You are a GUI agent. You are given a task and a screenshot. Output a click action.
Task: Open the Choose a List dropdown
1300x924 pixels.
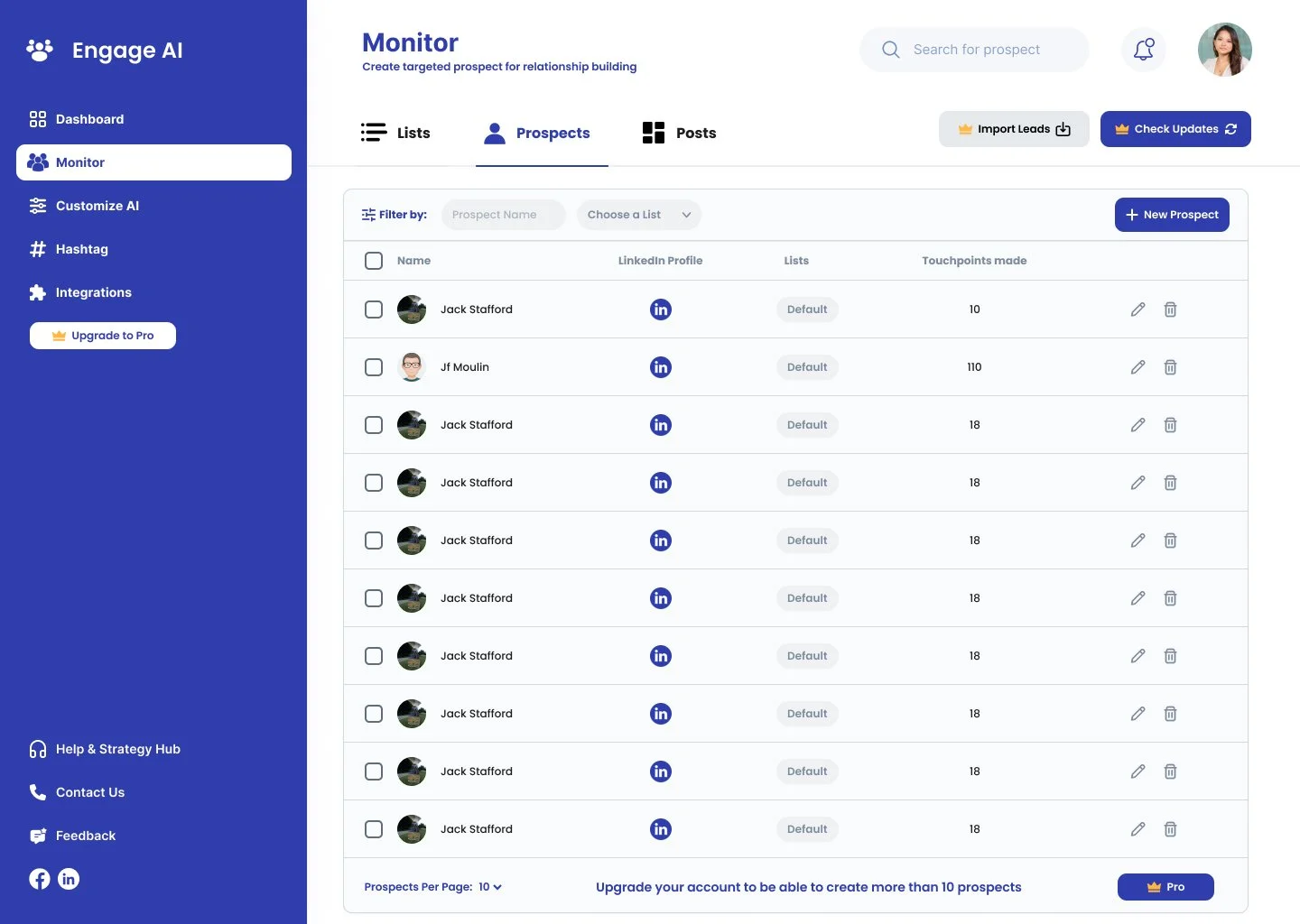639,215
